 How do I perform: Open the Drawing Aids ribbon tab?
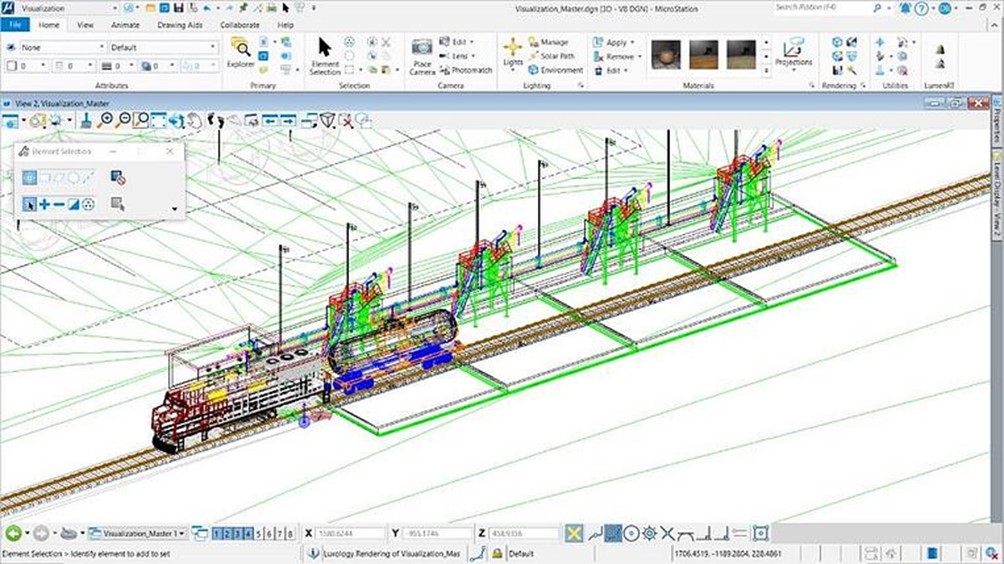coord(178,24)
